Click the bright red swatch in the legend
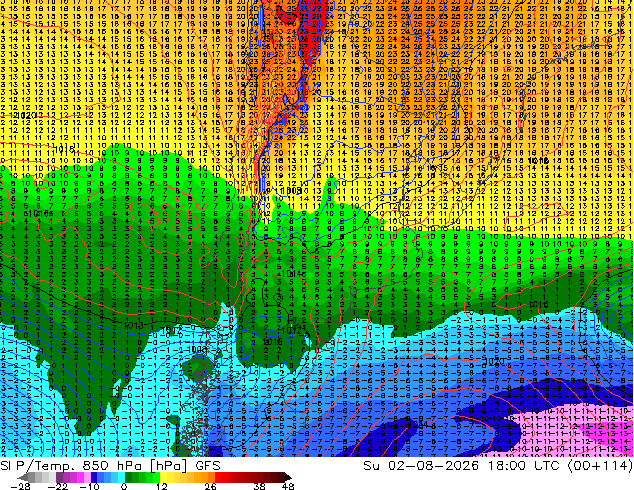Image resolution: width=634 pixels, height=490 pixels. (x=218, y=477)
